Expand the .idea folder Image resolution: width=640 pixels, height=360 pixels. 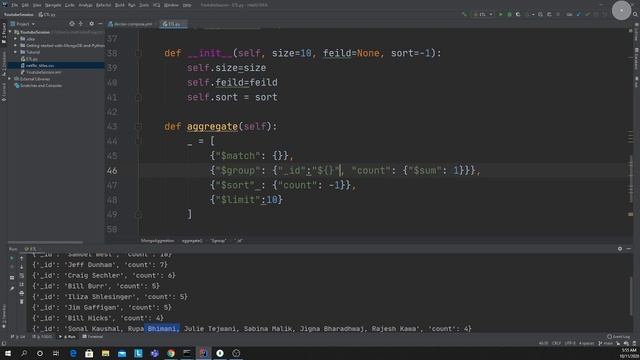16,39
